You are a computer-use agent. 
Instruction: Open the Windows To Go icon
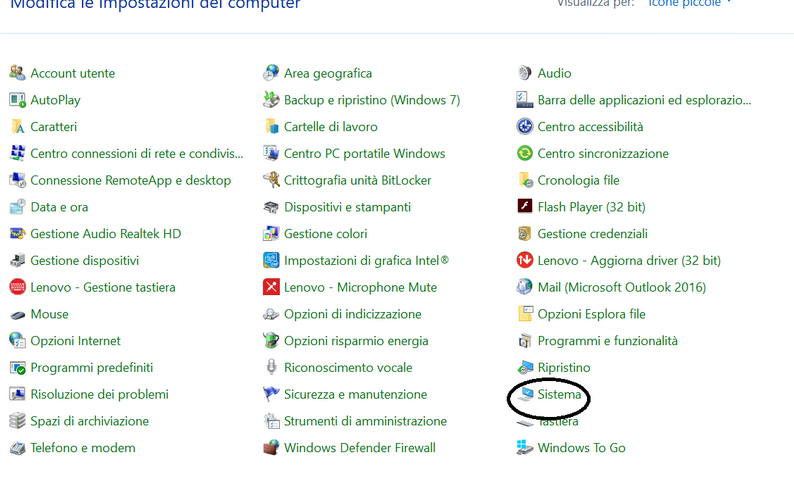pyautogui.click(x=525, y=448)
